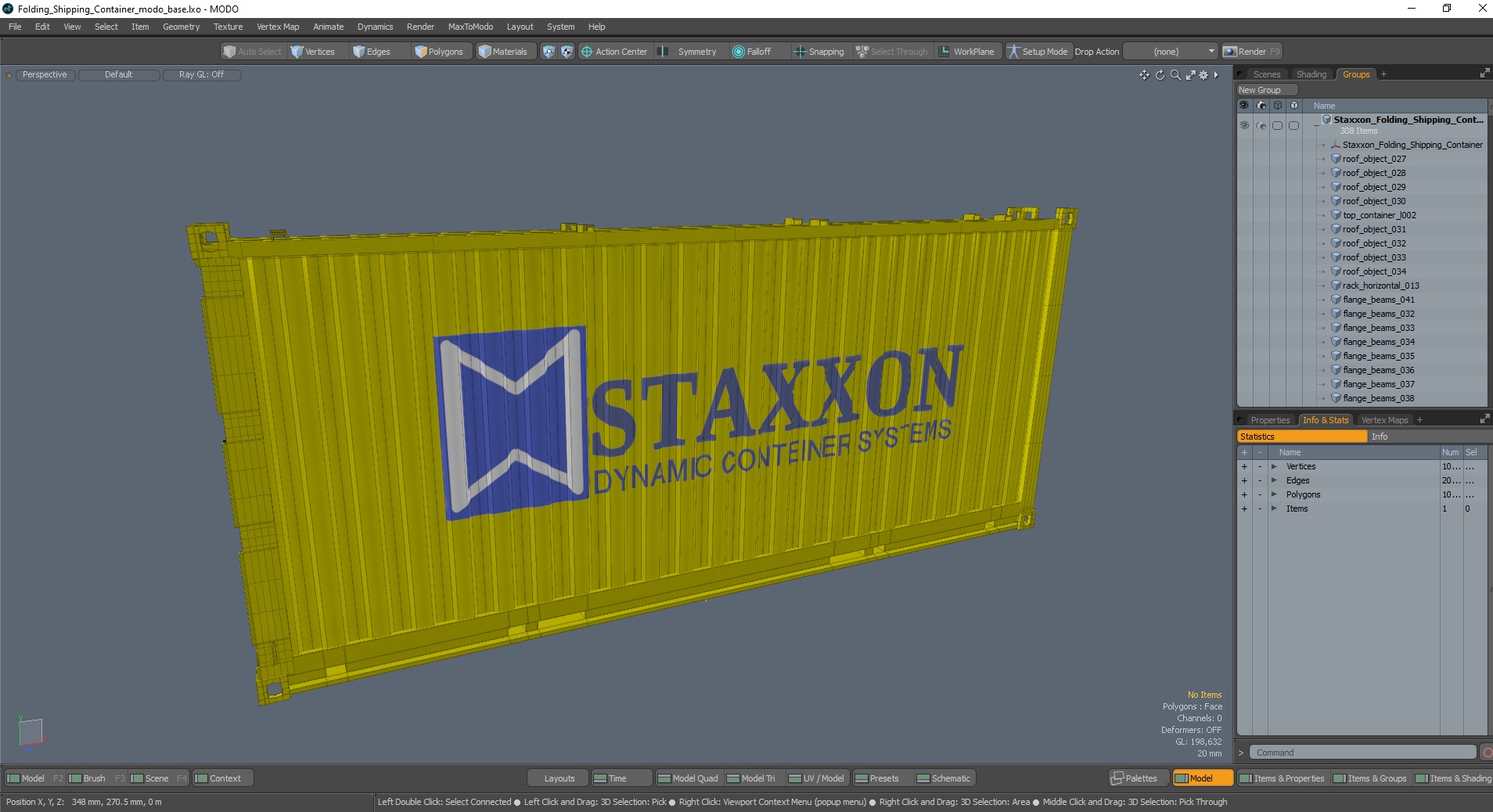Click the viewport pan/move icon
1493x812 pixels.
pos(1144,75)
